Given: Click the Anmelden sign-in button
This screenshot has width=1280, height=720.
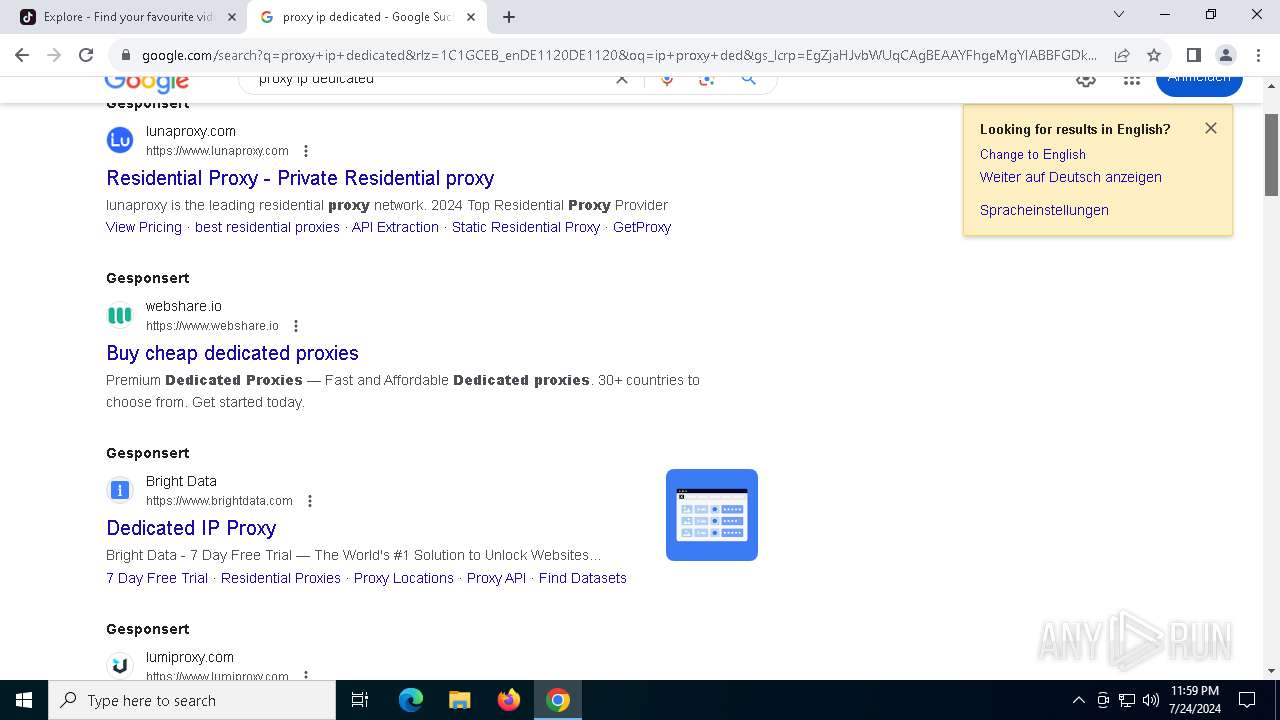Looking at the screenshot, I should 1199,82.
